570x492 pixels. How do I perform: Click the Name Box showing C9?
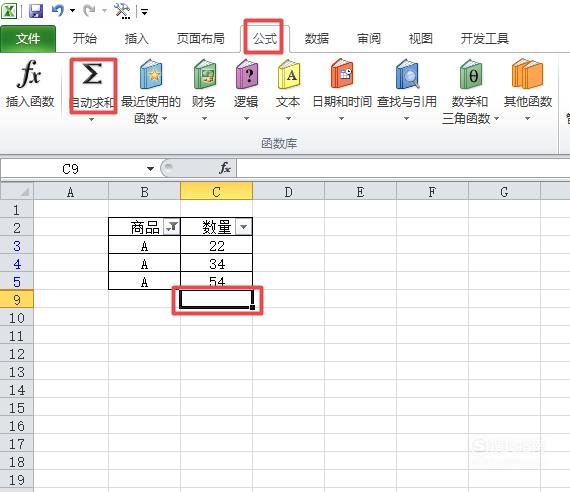point(71,169)
